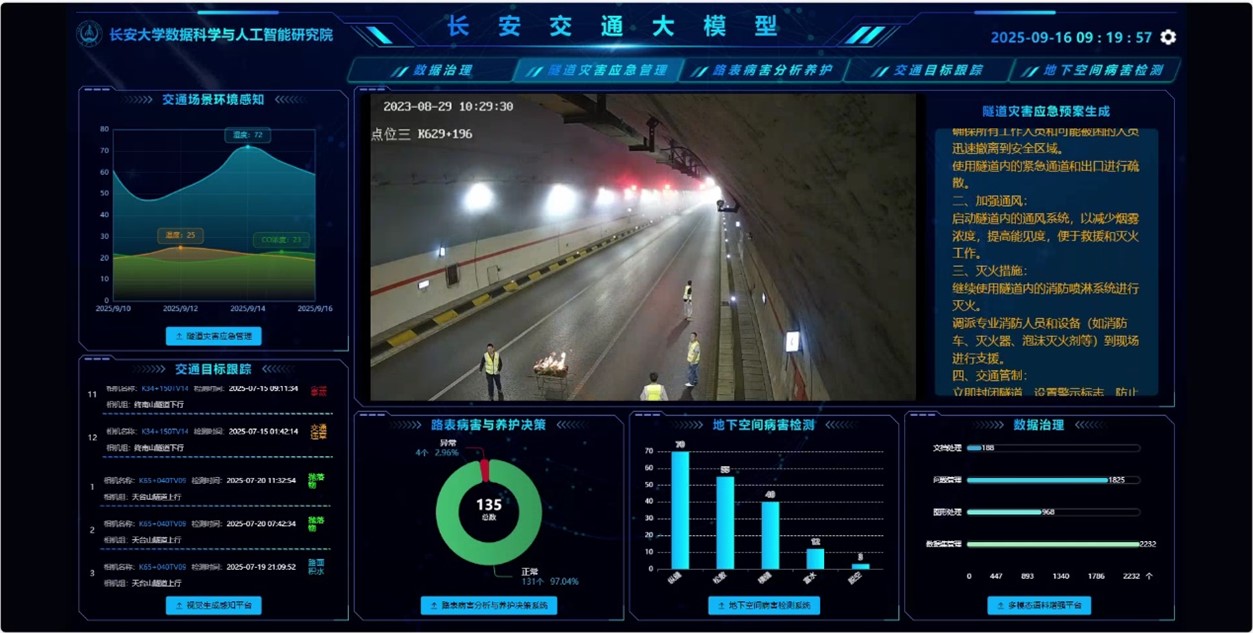Launch the 地下空间病害检测系统 button
The height and width of the screenshot is (633, 1253).
764,605
